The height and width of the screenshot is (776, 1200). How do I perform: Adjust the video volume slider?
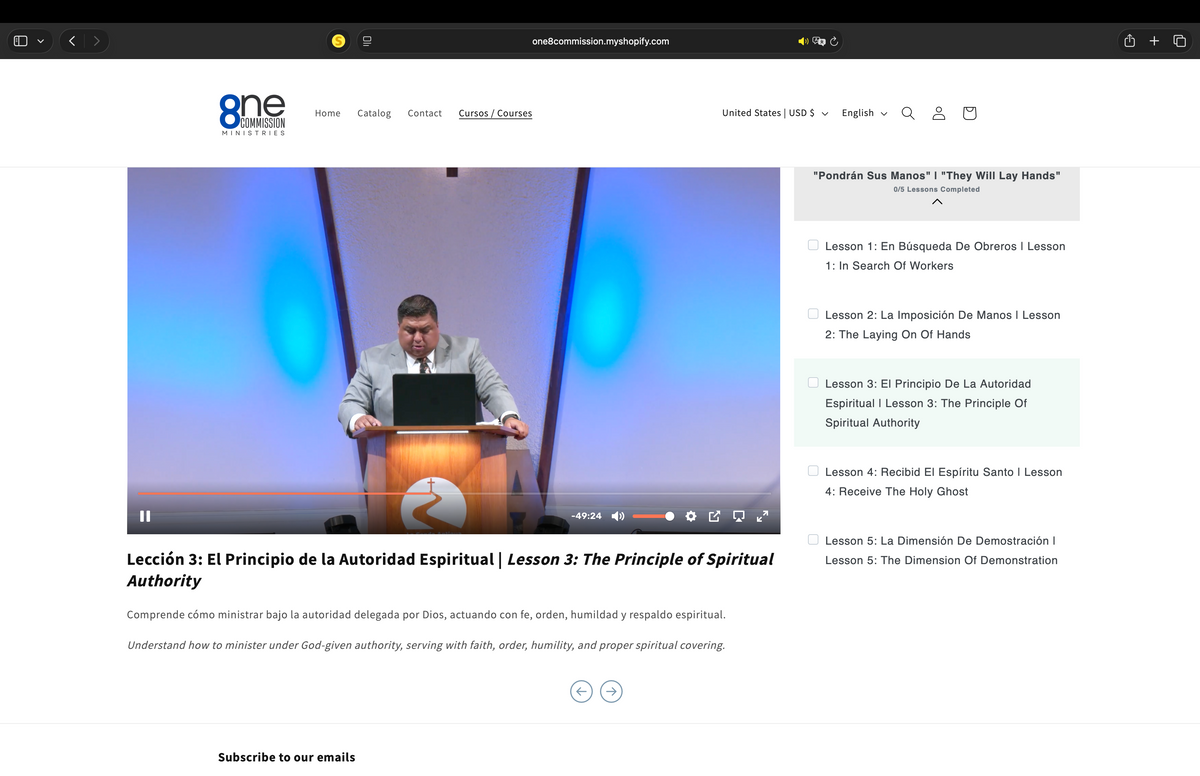coord(653,516)
